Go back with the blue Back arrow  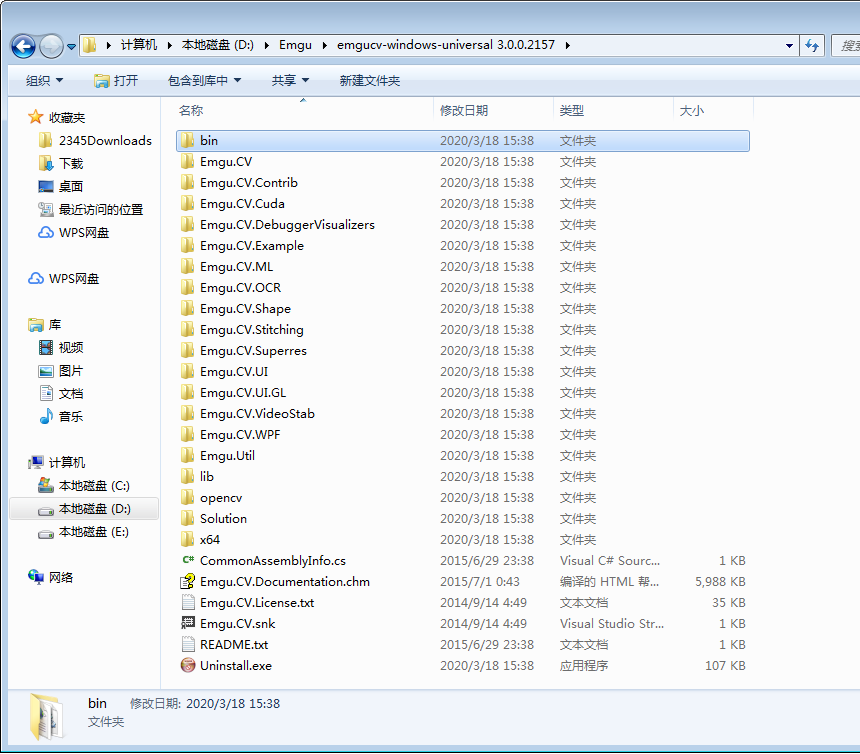[x=23, y=46]
